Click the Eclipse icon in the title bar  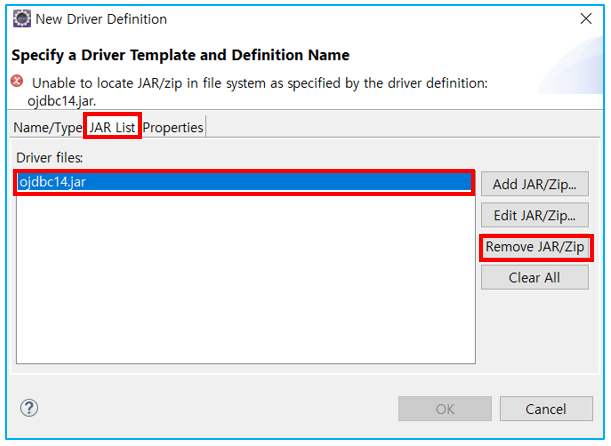[x=21, y=19]
